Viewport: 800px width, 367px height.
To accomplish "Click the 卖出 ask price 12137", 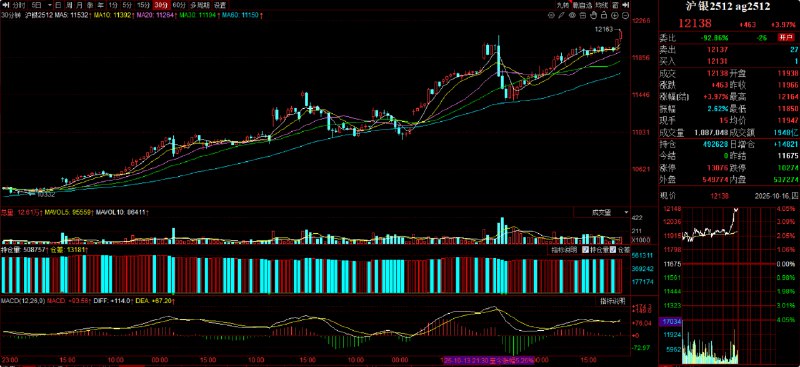I will point(717,50).
